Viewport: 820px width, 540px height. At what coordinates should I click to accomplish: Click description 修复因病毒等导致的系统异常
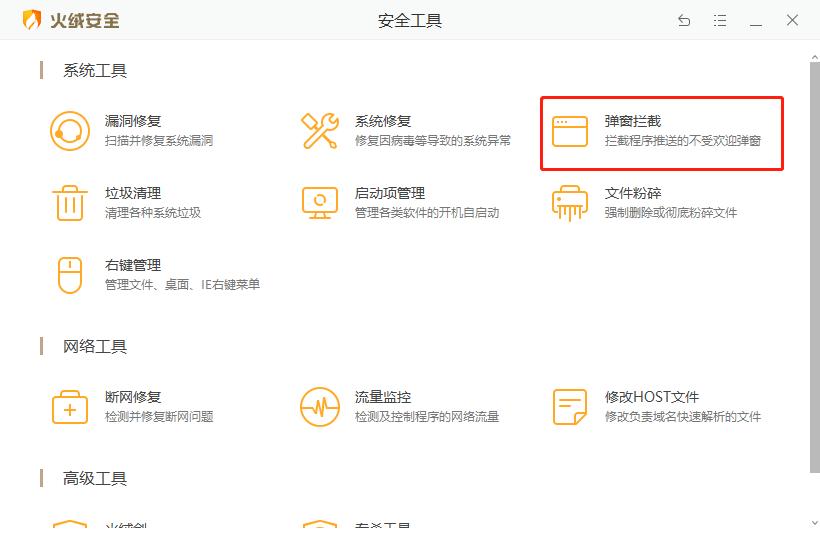pos(432,141)
